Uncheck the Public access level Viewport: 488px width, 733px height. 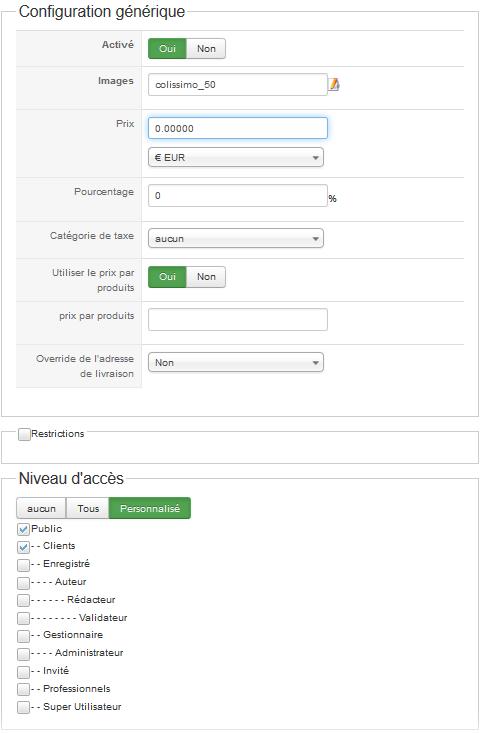coord(23,529)
